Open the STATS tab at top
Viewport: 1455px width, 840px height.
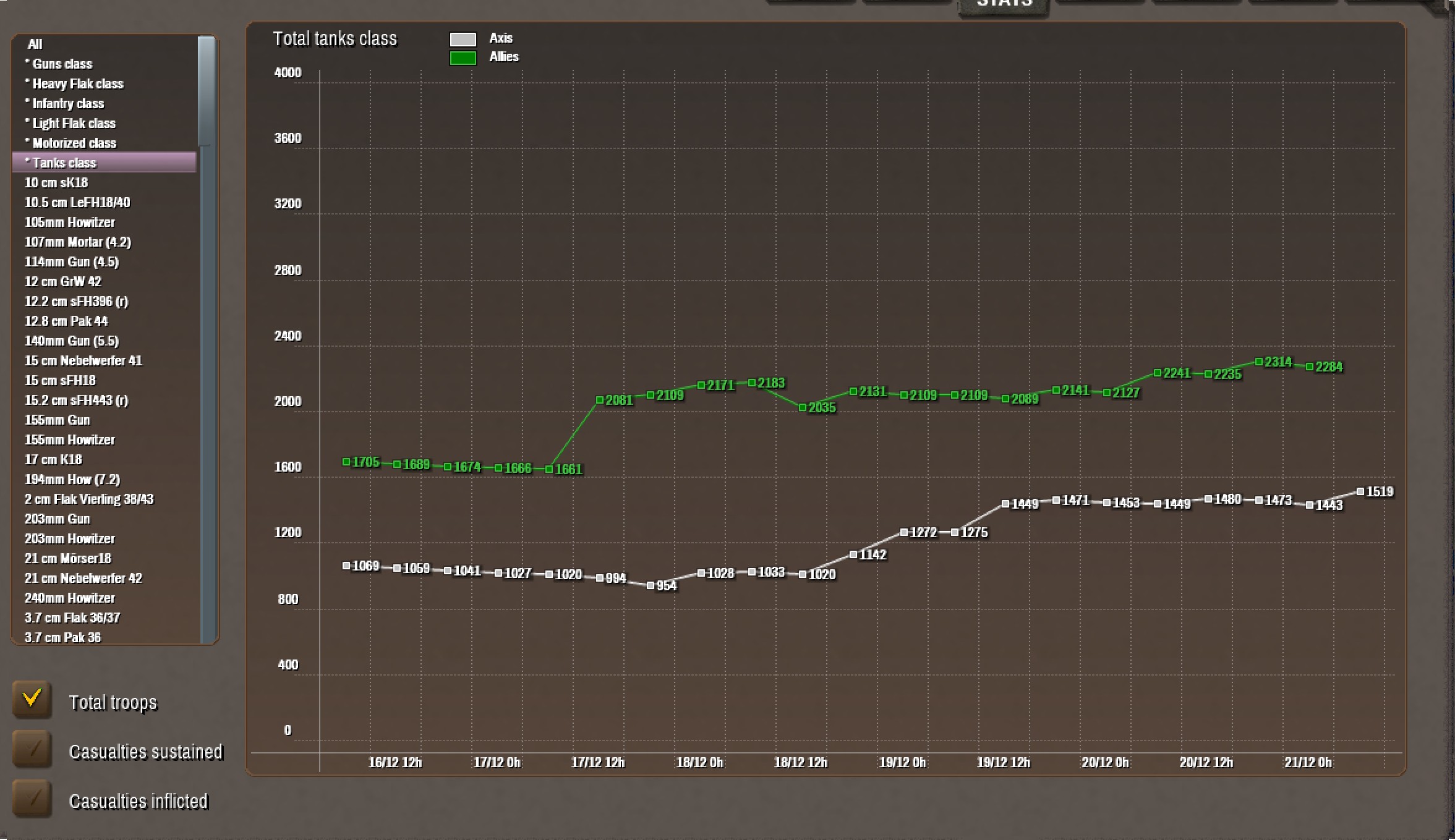tap(1004, 5)
